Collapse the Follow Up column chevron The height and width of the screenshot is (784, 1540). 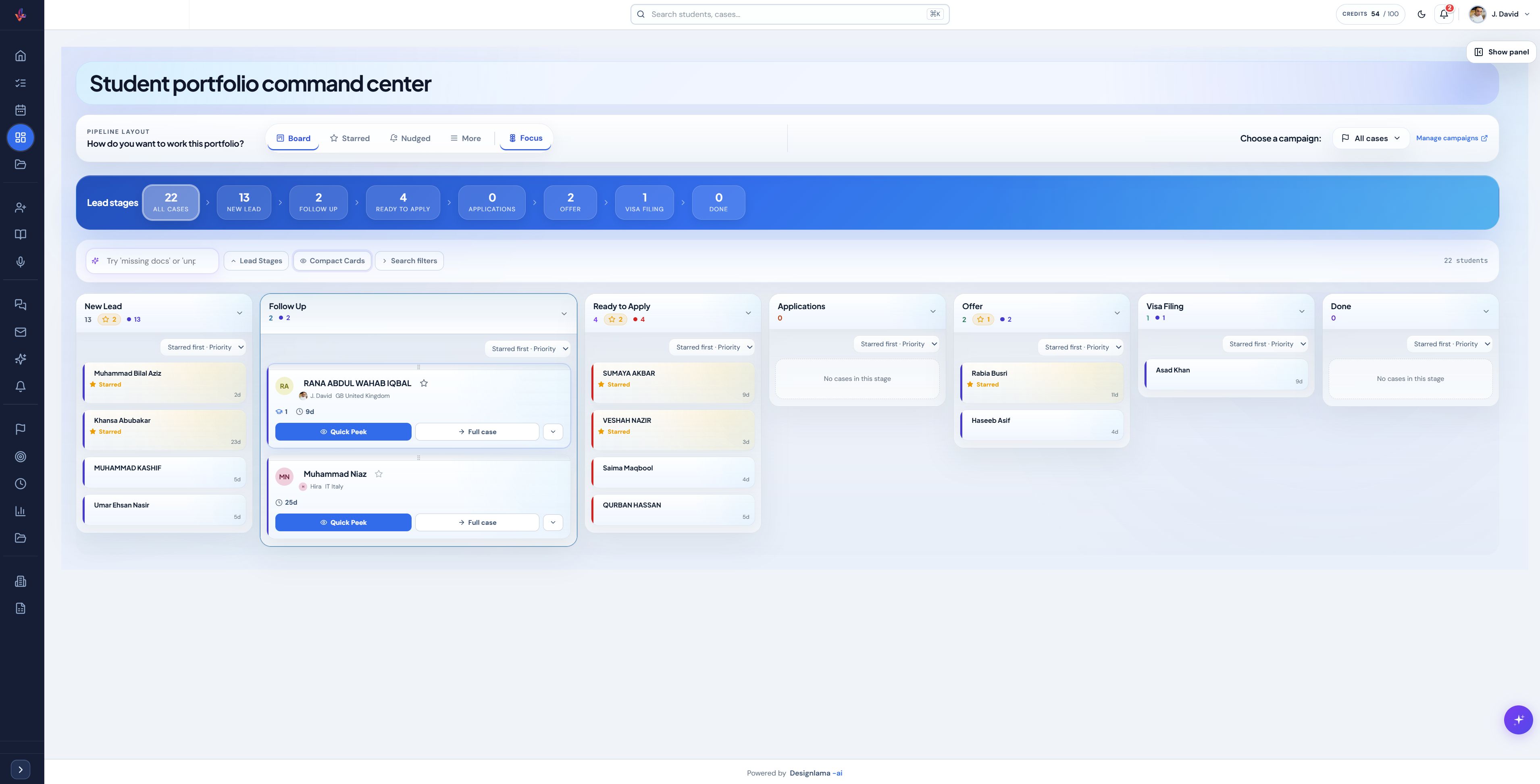pyautogui.click(x=564, y=313)
